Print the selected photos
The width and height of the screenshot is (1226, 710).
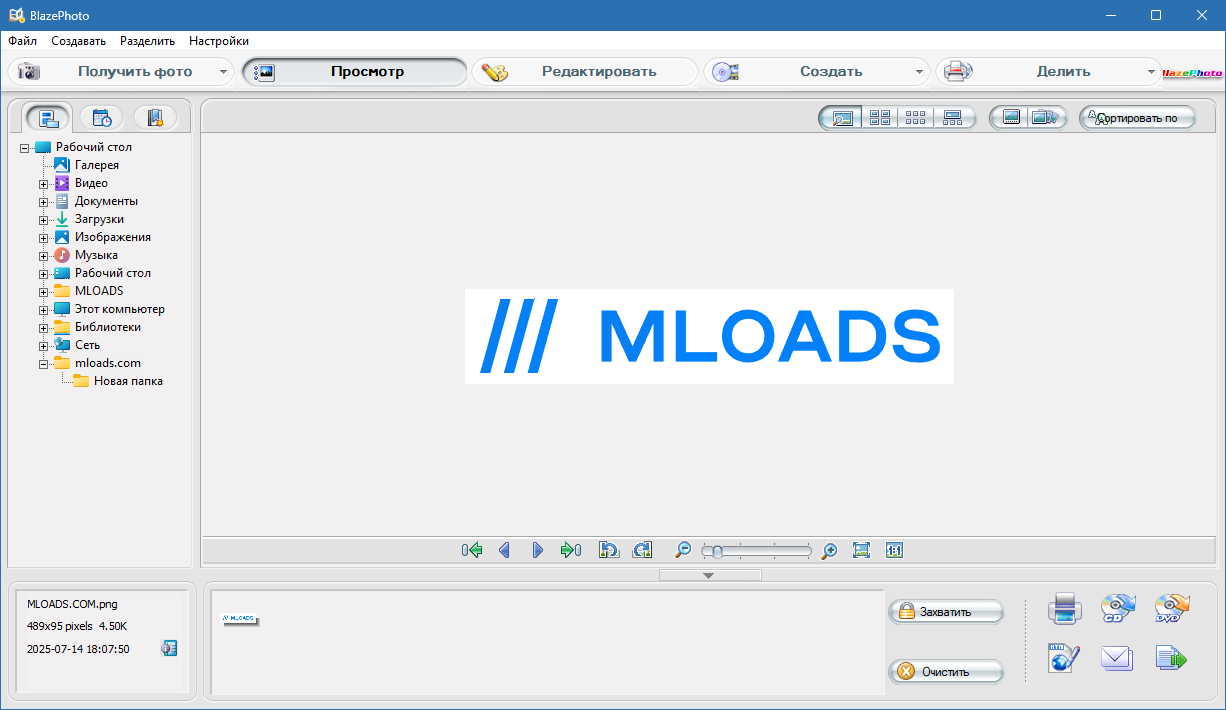(x=1064, y=607)
